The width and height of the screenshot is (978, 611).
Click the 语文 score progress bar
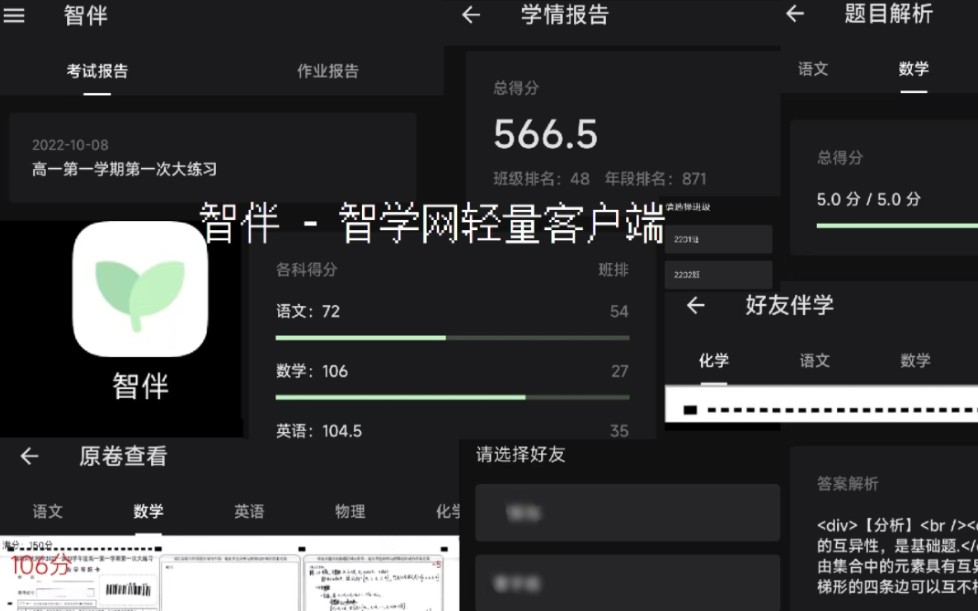point(452,338)
